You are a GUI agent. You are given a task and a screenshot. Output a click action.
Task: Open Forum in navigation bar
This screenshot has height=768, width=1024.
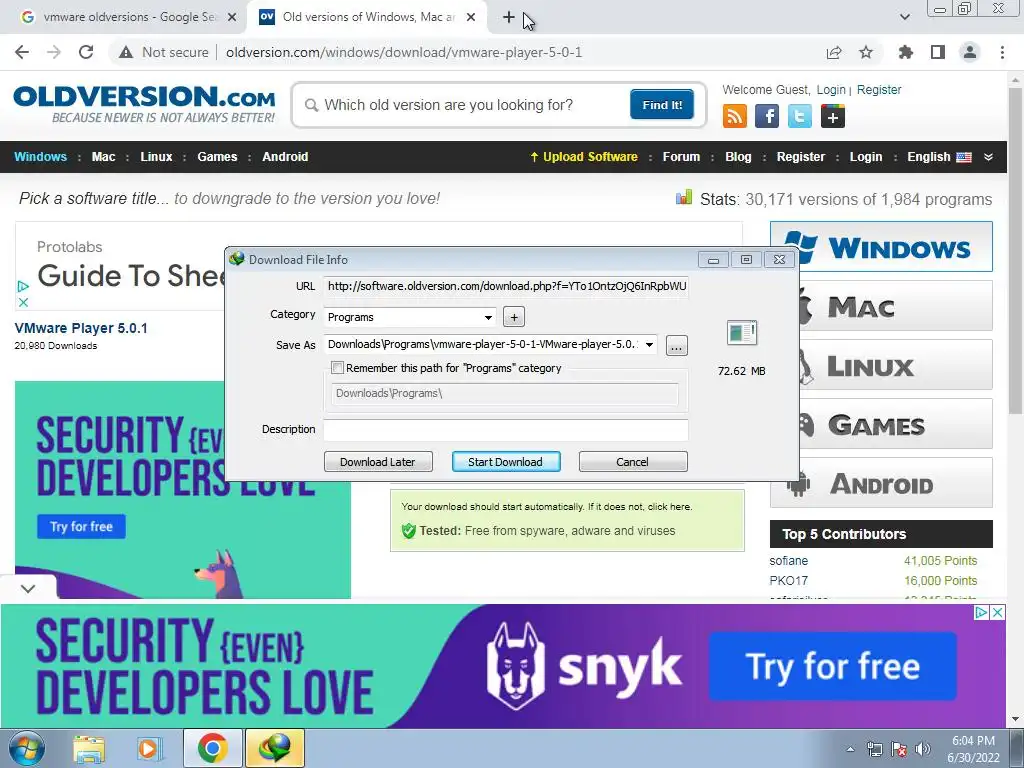[681, 157]
